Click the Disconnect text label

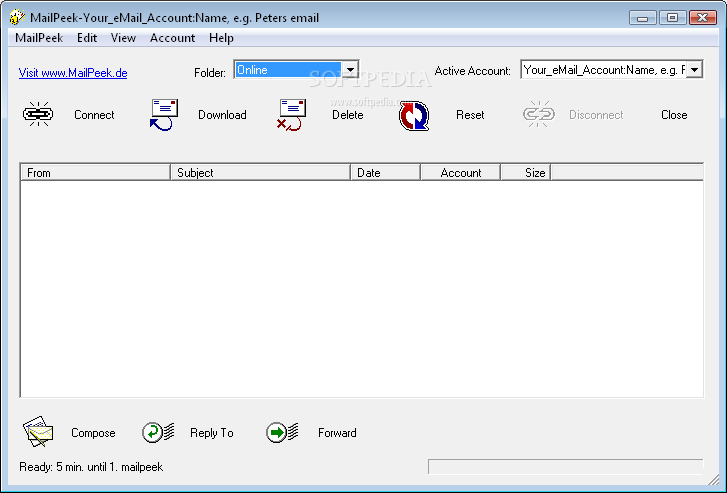[x=596, y=115]
